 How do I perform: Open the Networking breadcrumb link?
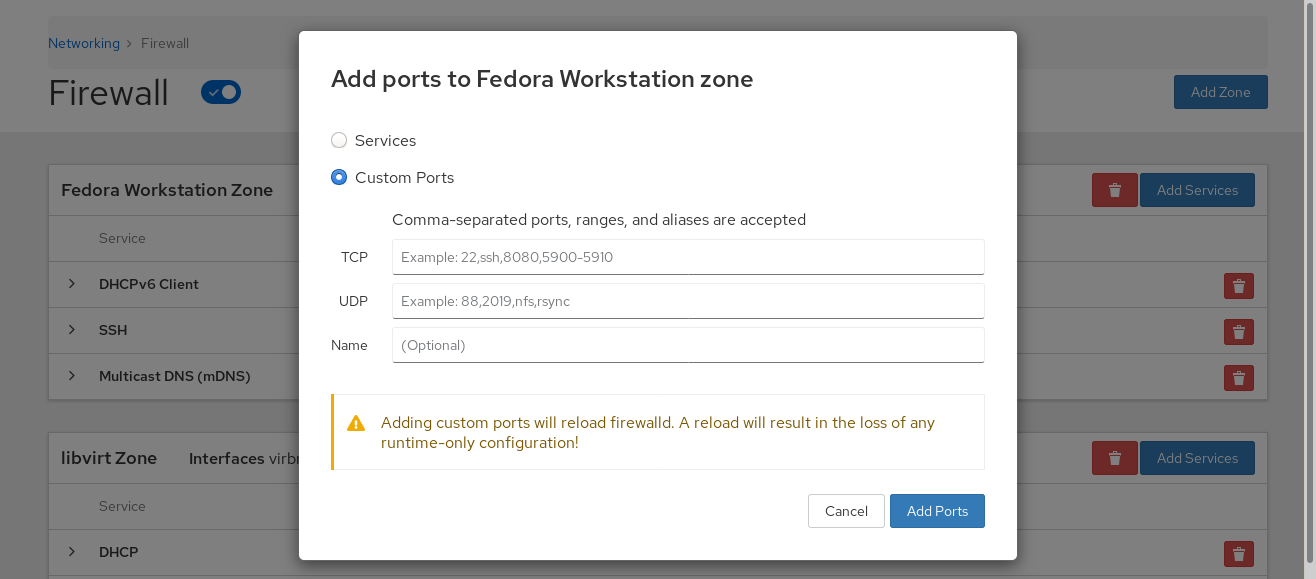coord(84,43)
